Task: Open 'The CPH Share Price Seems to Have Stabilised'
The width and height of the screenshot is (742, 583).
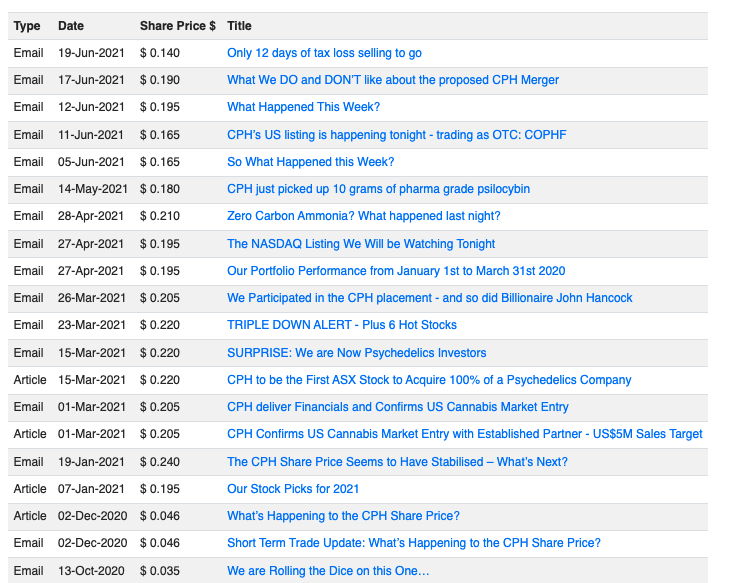Action: [397, 461]
